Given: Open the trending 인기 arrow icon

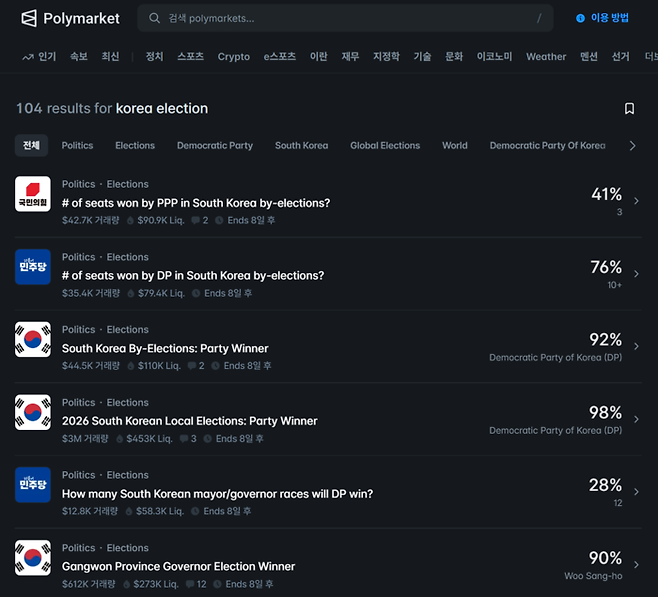Looking at the screenshot, I should [28, 57].
